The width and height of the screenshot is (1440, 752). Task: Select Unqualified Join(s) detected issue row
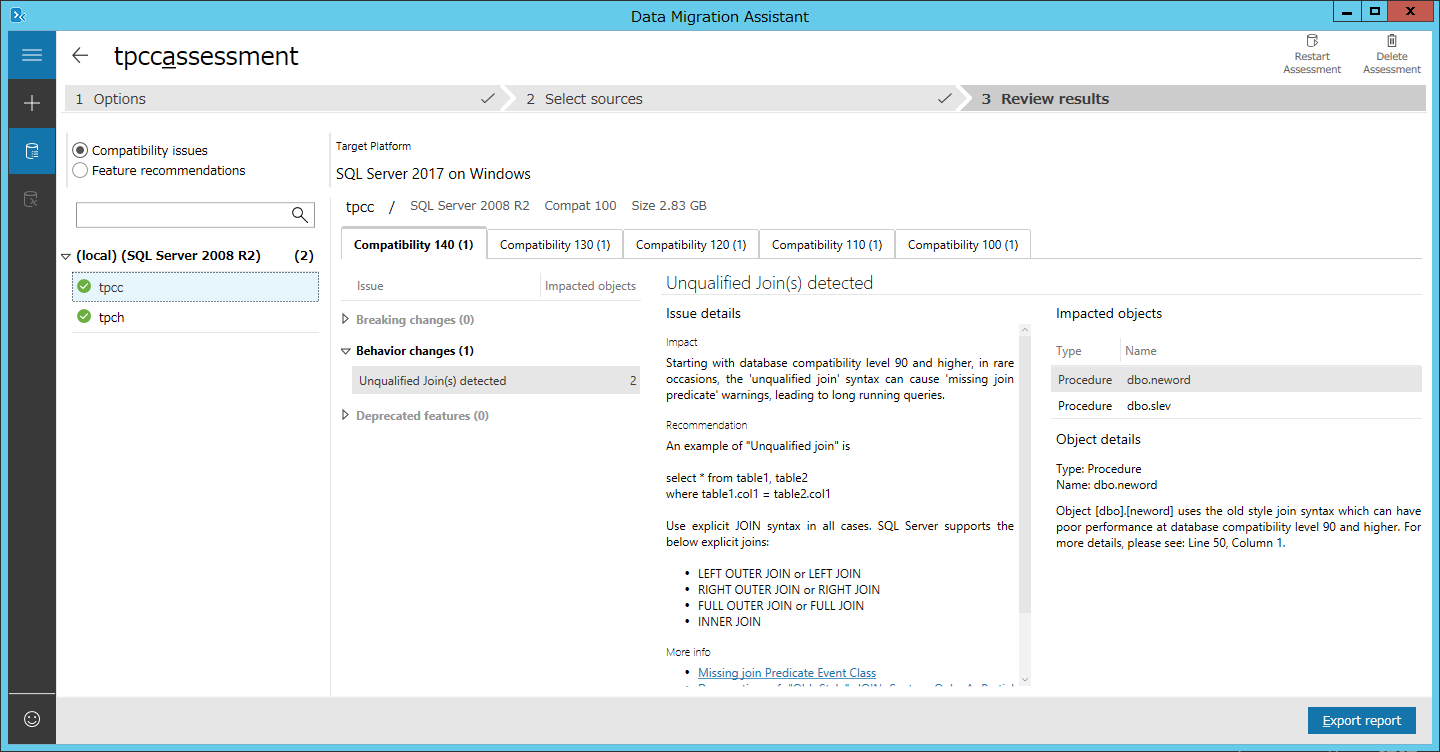(x=496, y=380)
